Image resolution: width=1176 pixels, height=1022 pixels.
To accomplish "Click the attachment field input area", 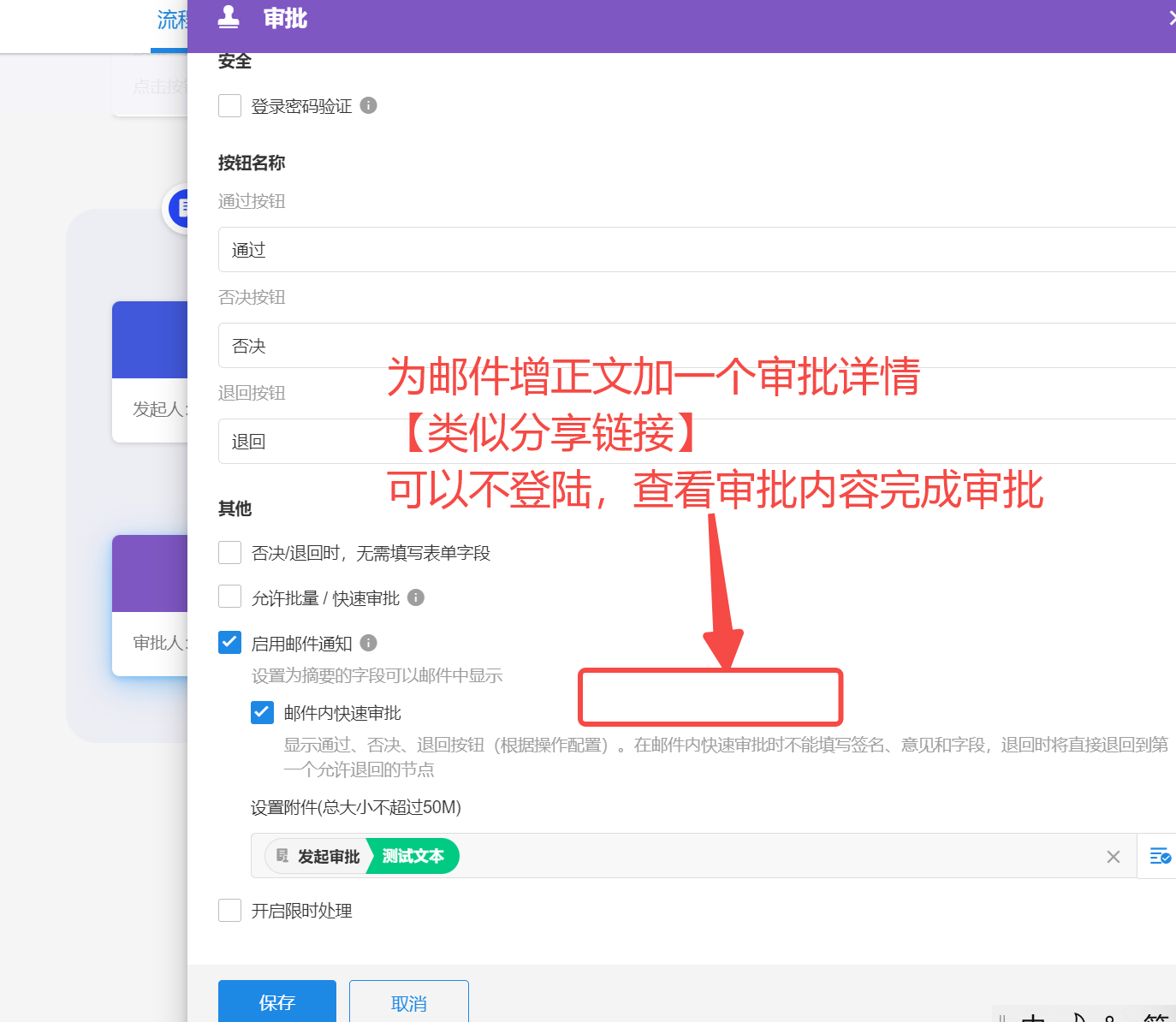I will (693, 856).
